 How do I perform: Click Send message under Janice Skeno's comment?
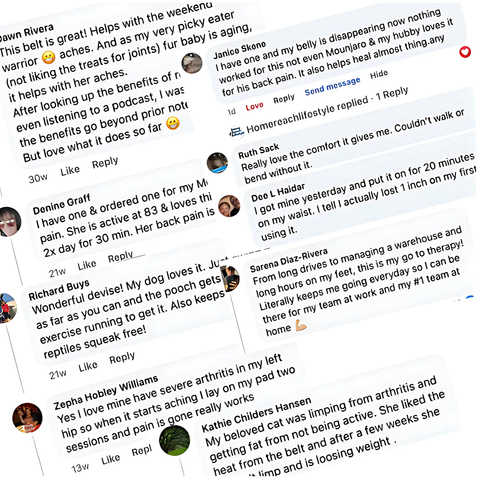(332, 86)
